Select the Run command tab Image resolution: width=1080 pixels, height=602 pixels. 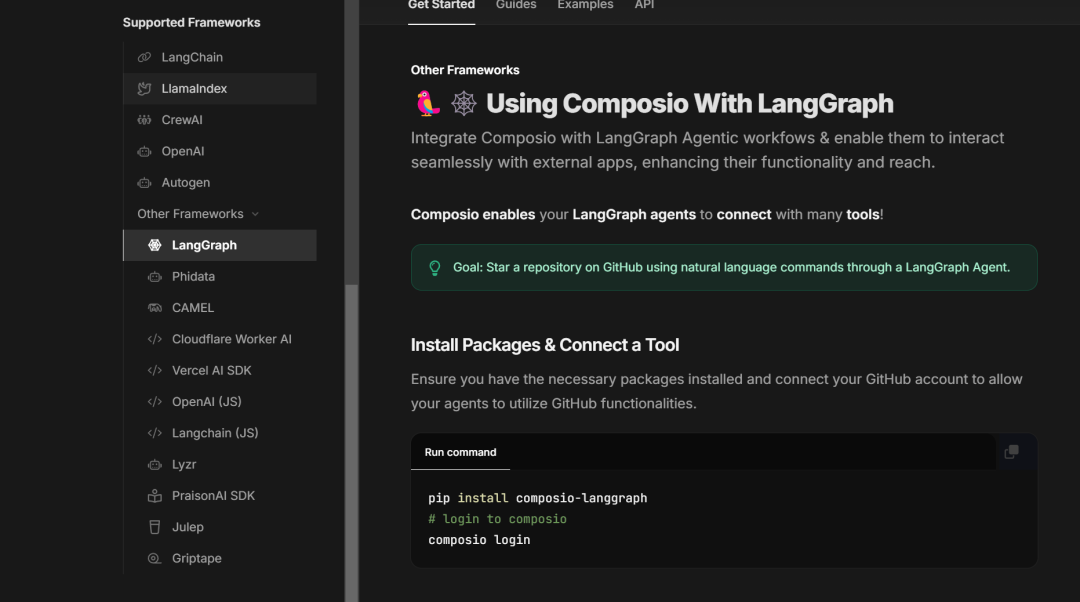(460, 452)
